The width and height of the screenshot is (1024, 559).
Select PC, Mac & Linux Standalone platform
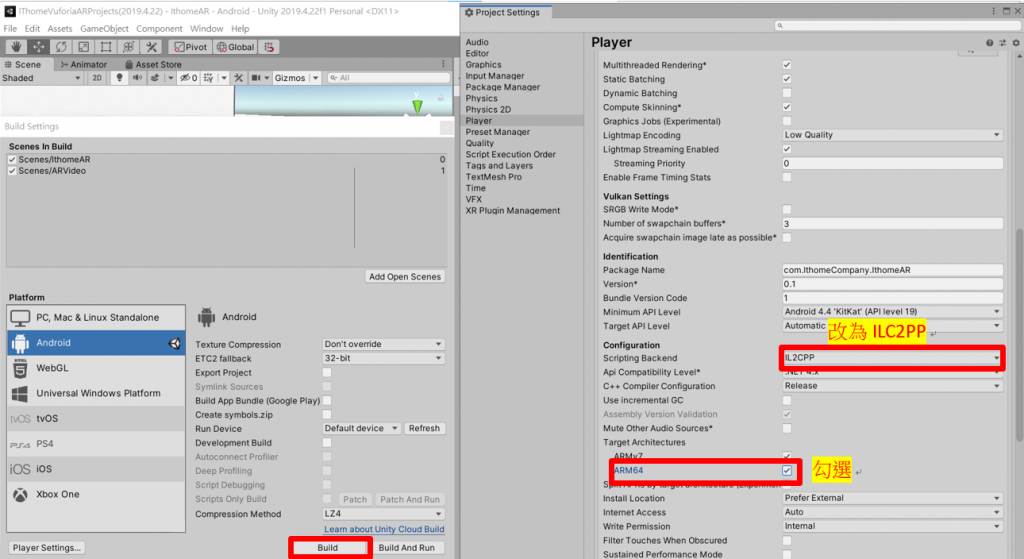pyautogui.click(x=97, y=317)
